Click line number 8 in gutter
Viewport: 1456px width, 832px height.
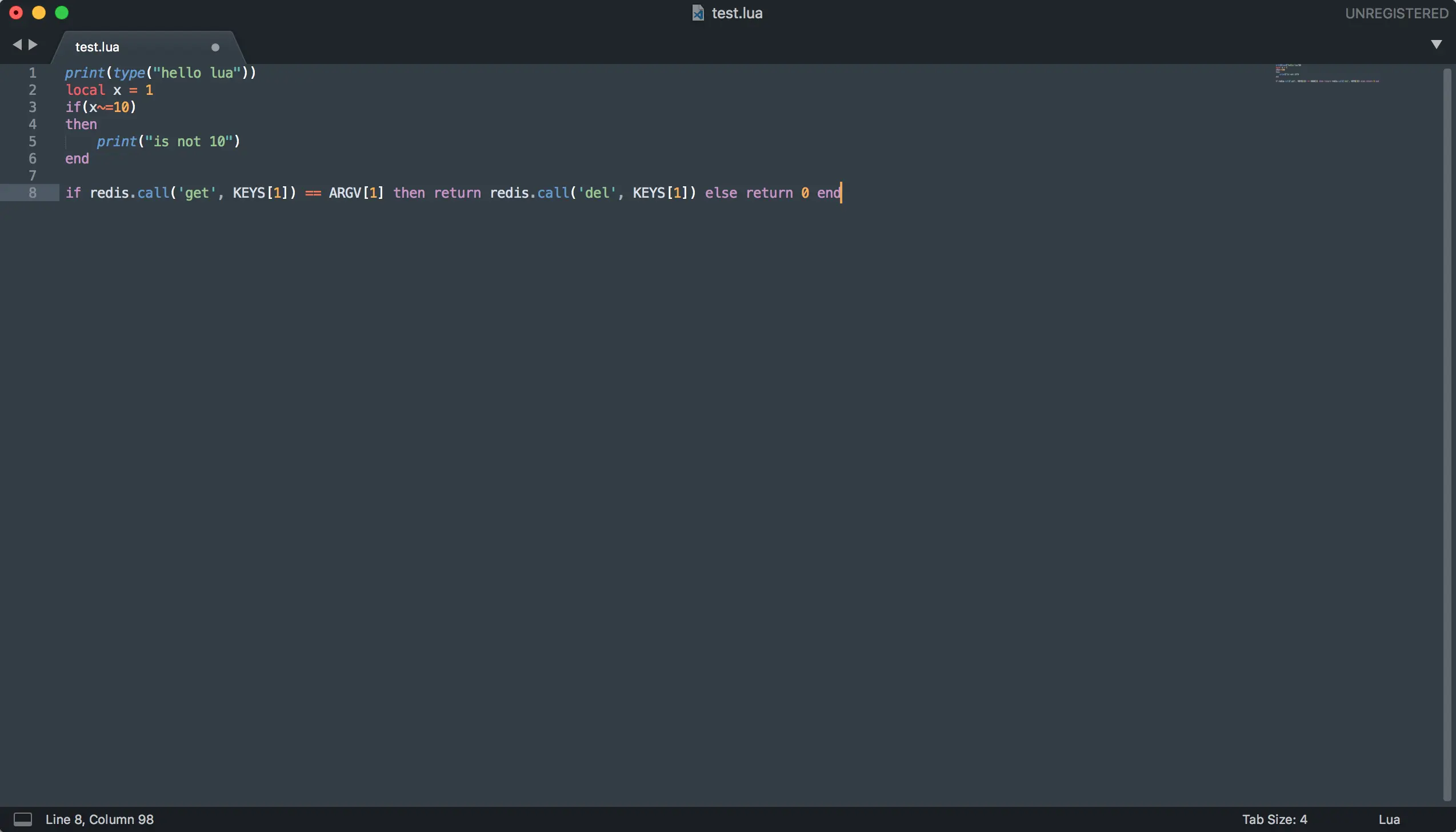33,193
